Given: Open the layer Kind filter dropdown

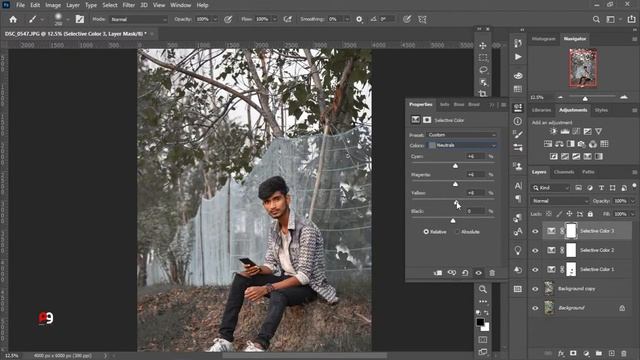Looking at the screenshot, I should click(x=551, y=188).
